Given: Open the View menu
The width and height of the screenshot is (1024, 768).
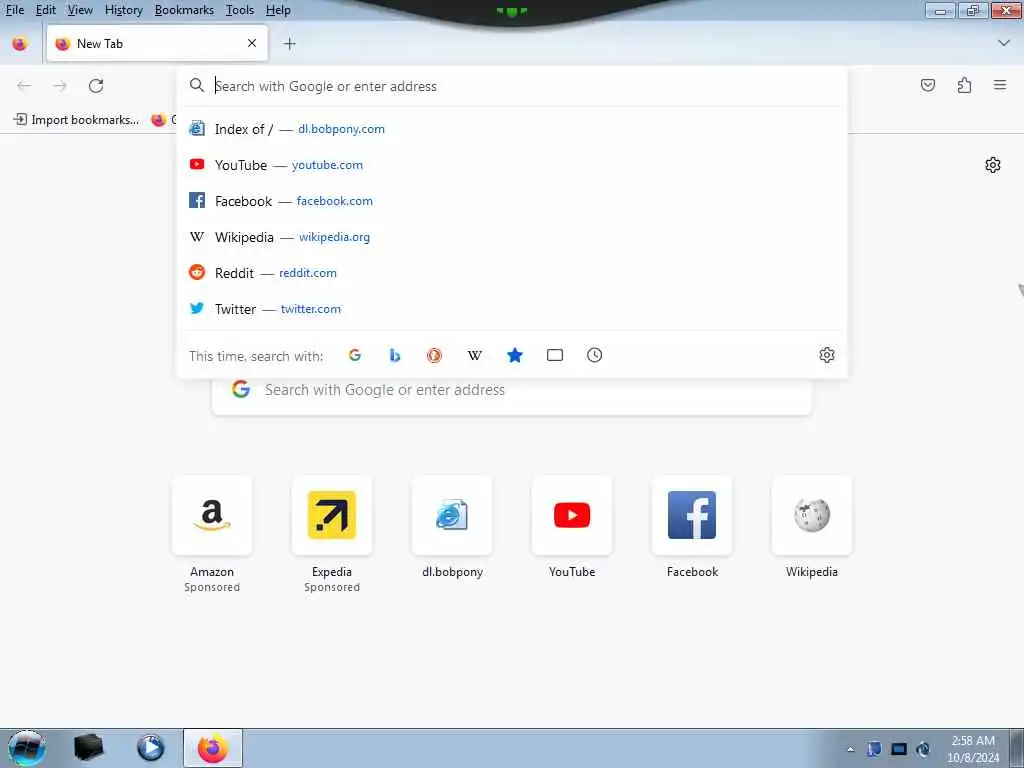Looking at the screenshot, I should pos(80,10).
